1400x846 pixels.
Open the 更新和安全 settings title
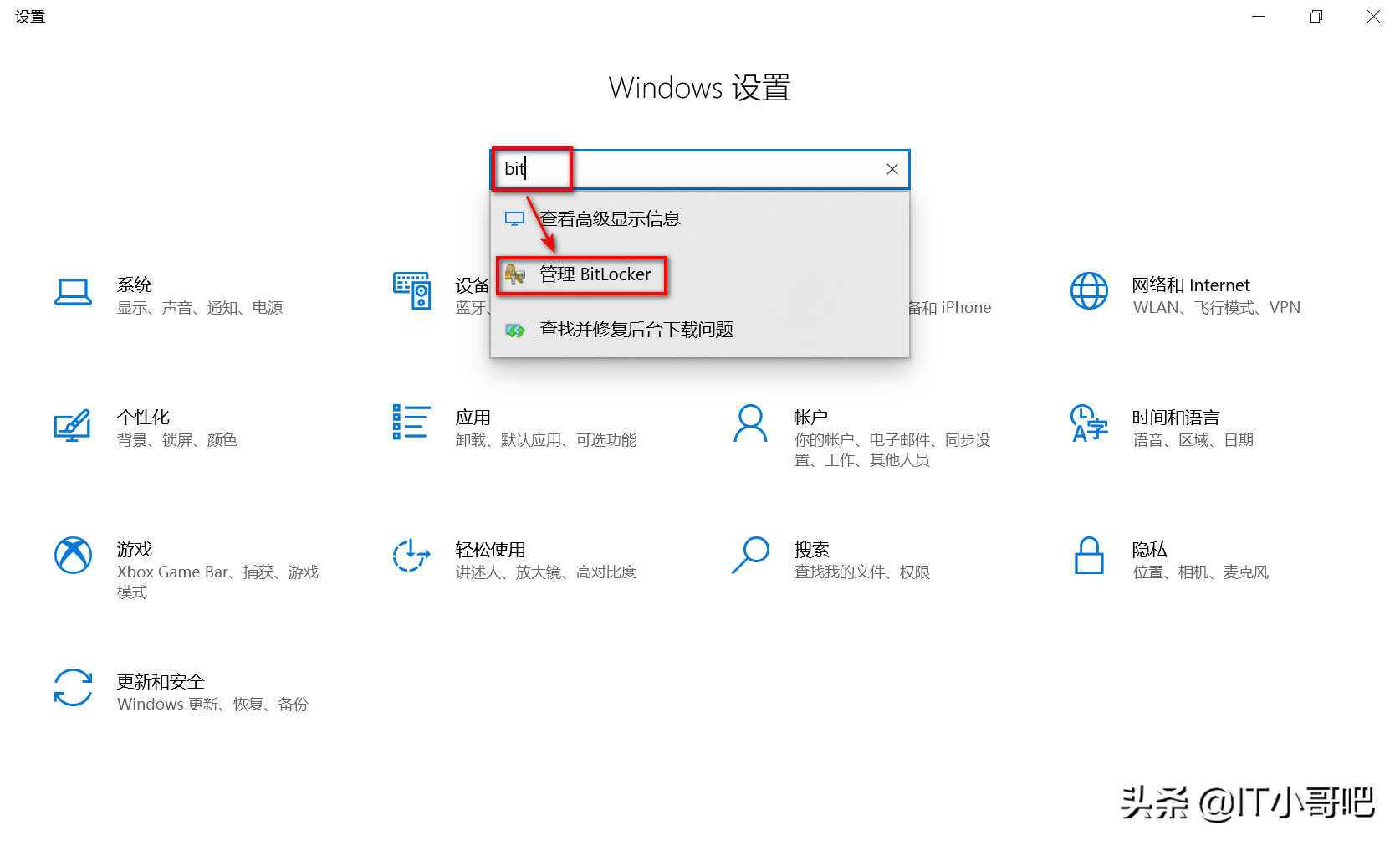[x=161, y=682]
